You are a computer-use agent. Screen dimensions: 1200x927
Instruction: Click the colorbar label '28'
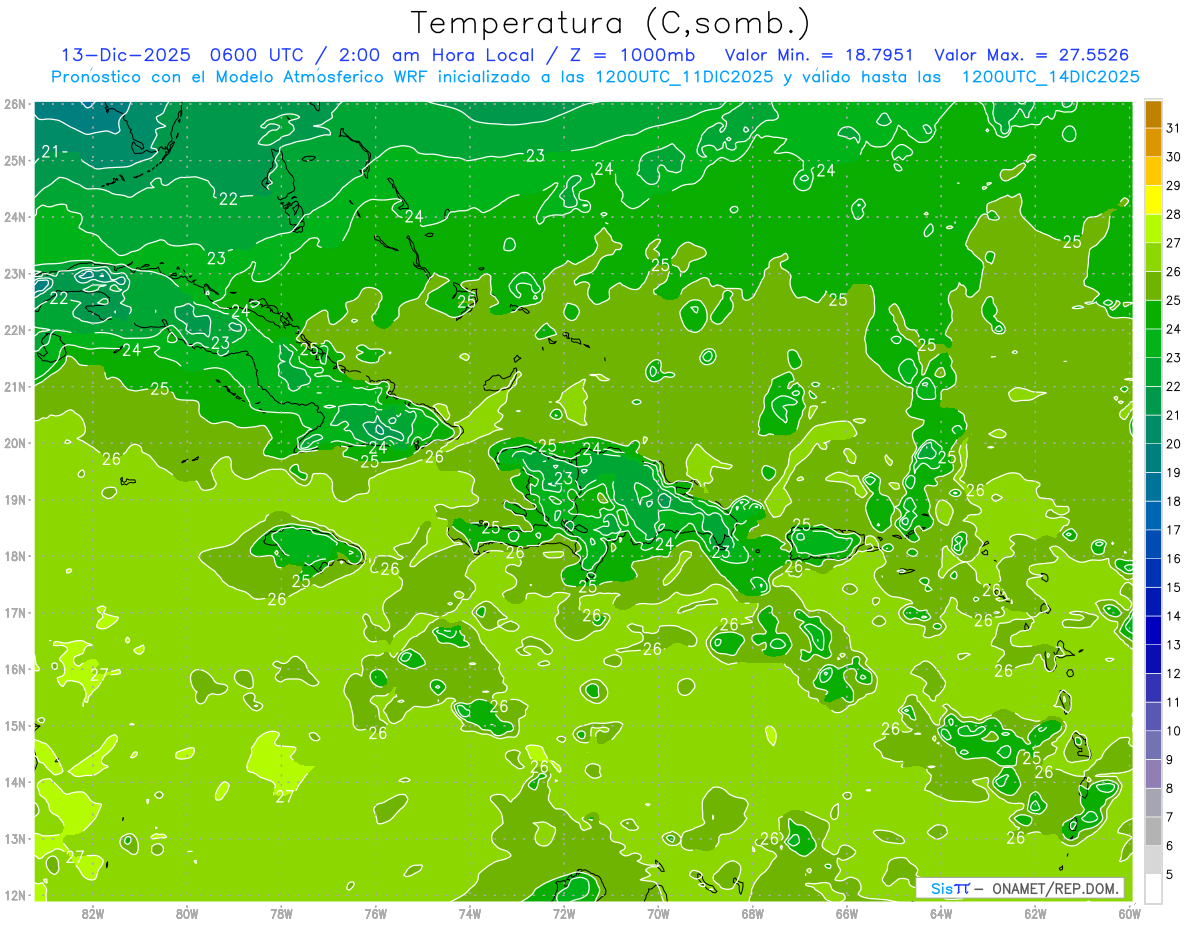1174,214
